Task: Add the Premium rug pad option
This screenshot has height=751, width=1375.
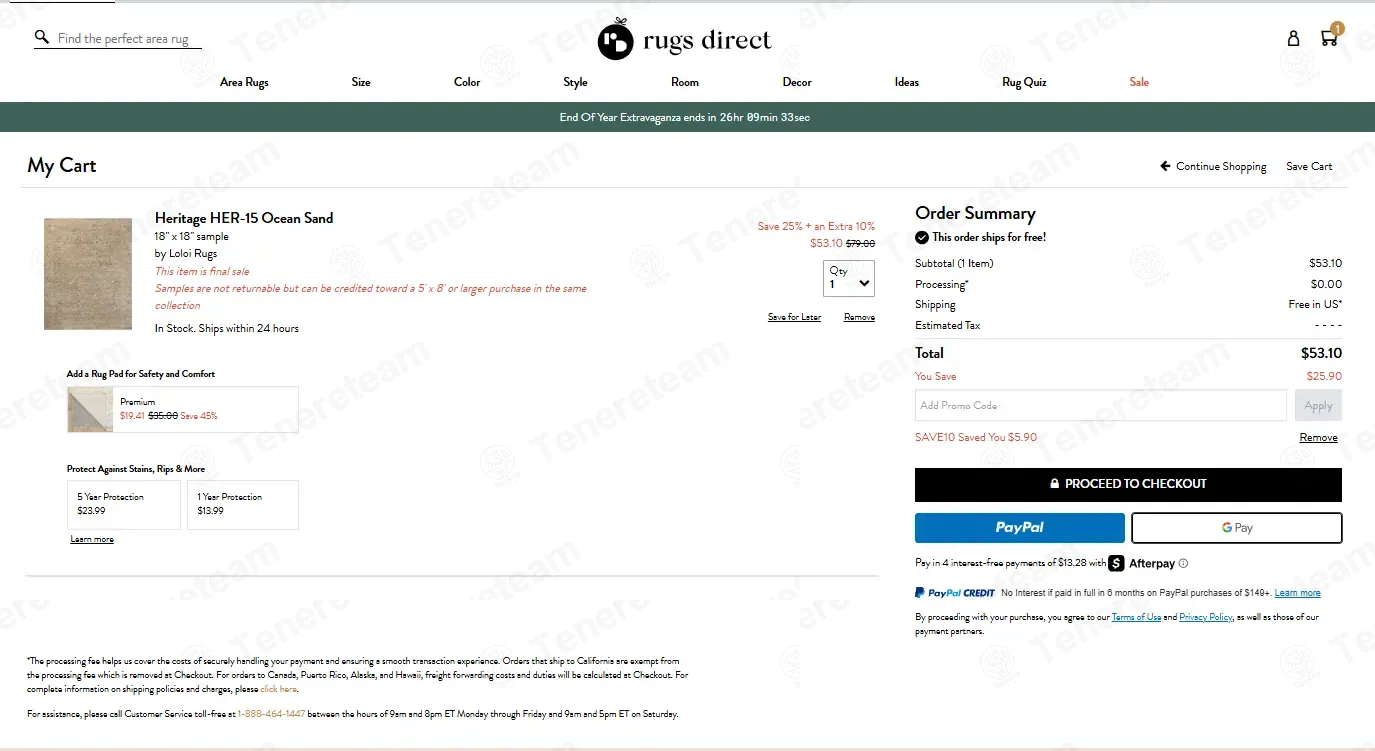Action: pos(183,409)
